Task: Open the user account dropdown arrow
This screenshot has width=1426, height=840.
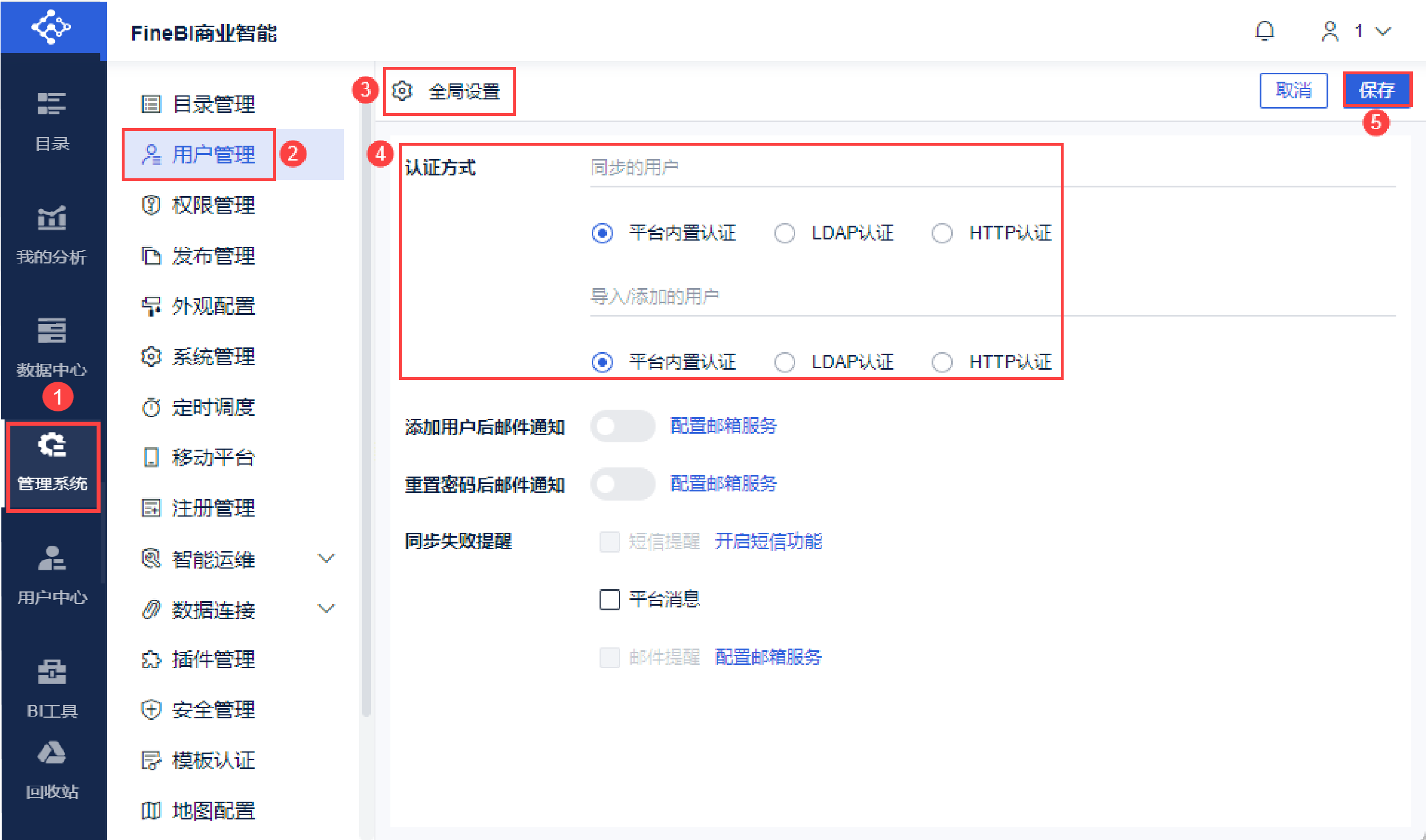Action: click(1383, 31)
